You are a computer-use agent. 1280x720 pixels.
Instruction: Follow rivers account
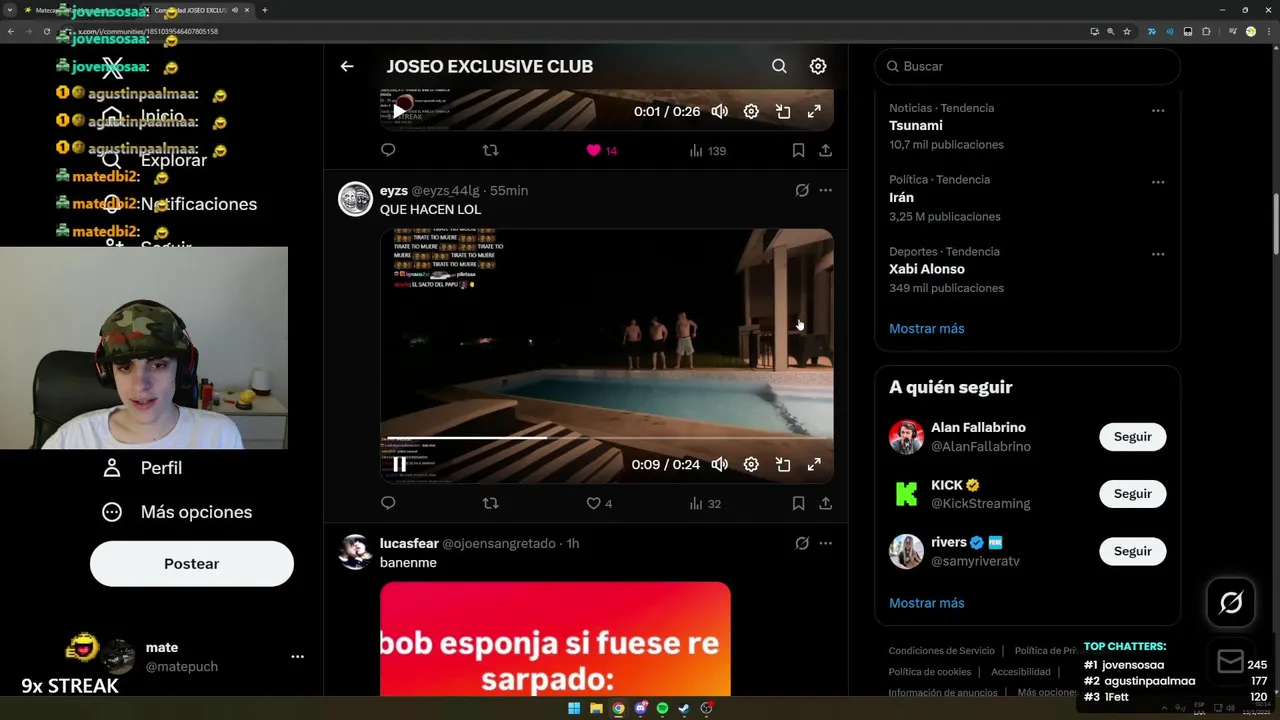point(1133,551)
